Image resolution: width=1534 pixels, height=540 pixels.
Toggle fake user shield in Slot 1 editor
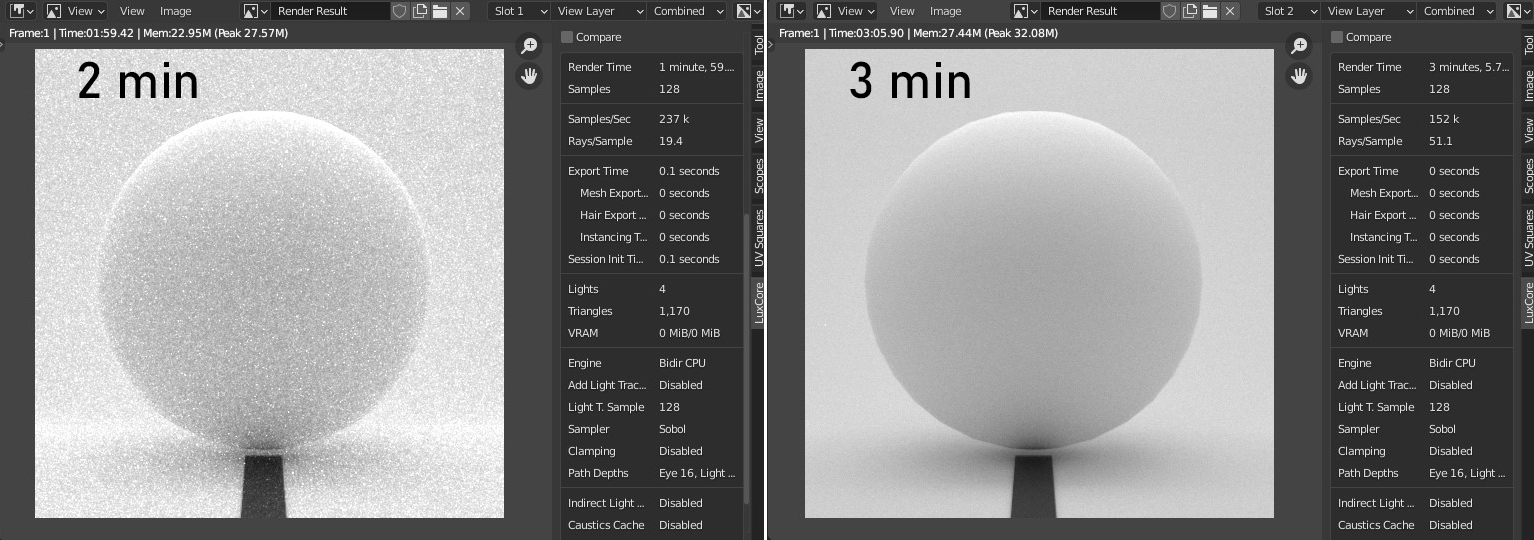pyautogui.click(x=399, y=11)
